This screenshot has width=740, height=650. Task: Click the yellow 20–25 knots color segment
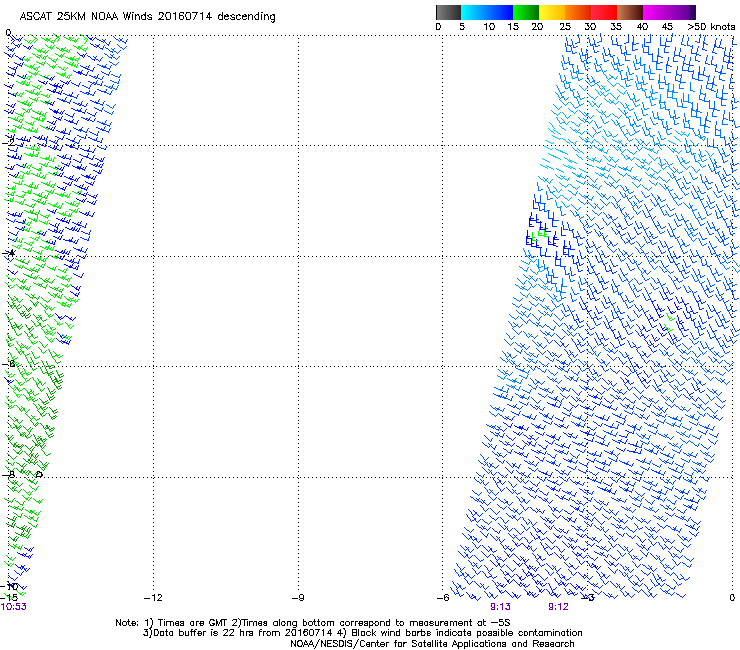(552, 12)
